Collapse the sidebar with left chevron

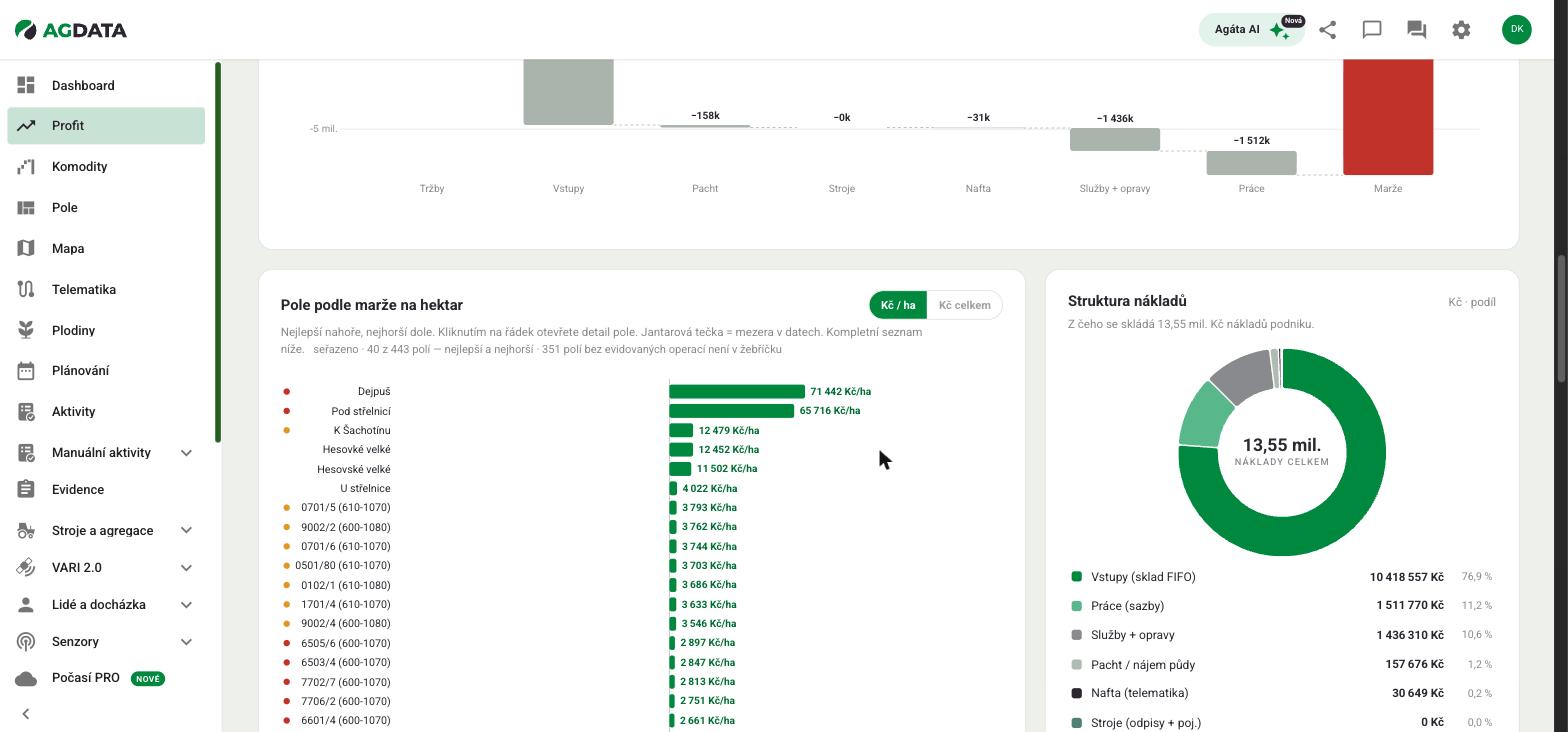26,714
